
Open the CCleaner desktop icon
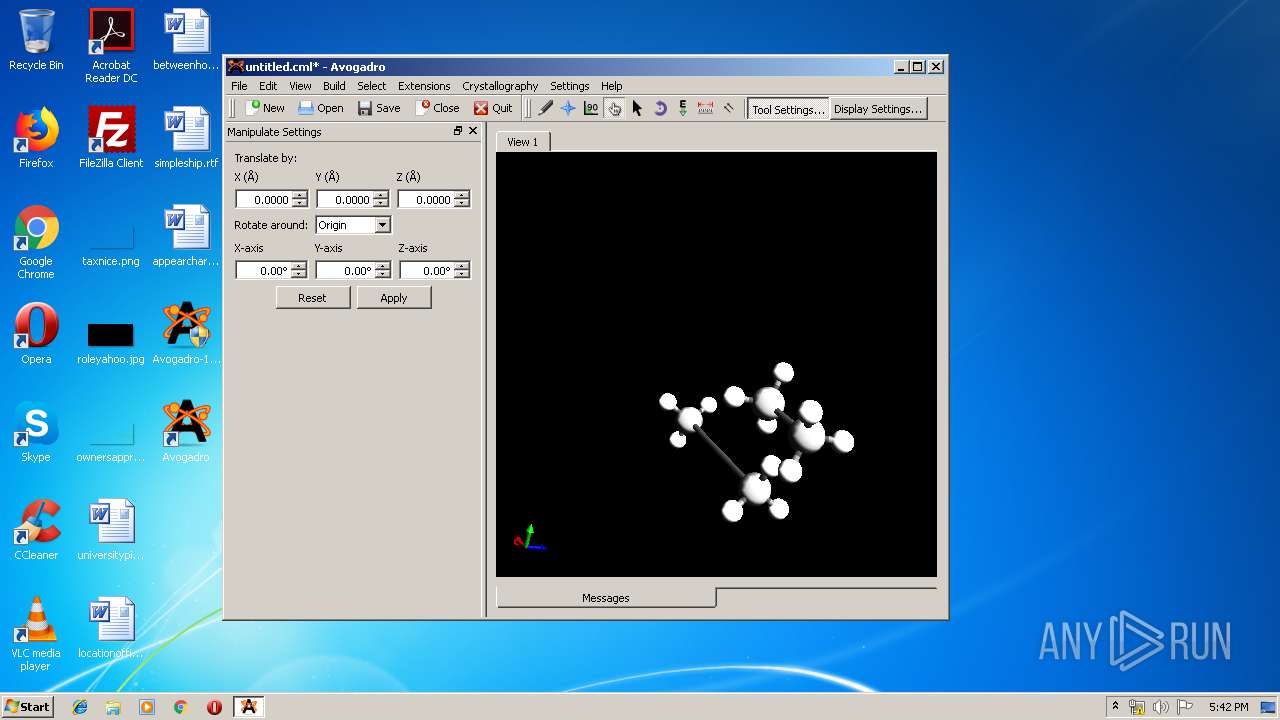(x=36, y=530)
